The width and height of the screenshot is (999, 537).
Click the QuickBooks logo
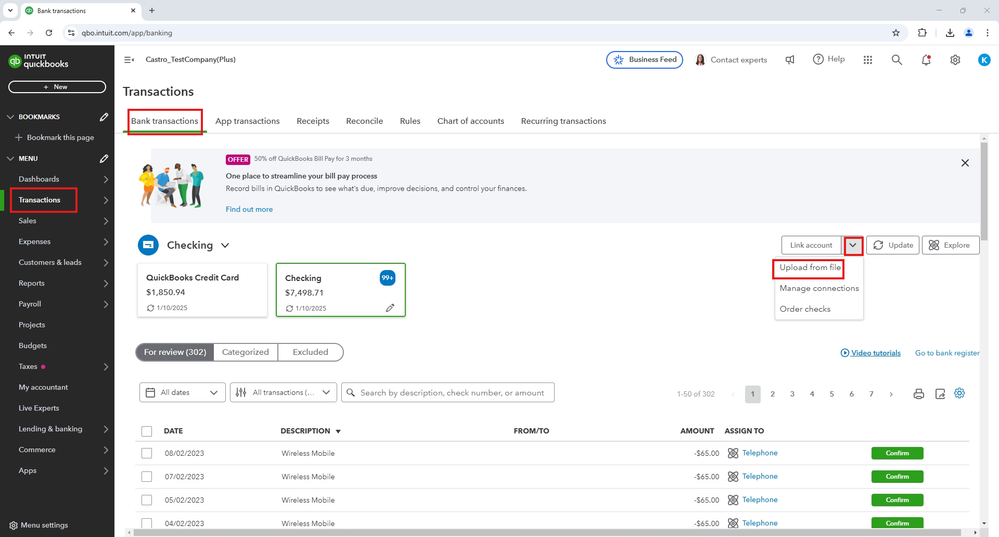(x=38, y=61)
